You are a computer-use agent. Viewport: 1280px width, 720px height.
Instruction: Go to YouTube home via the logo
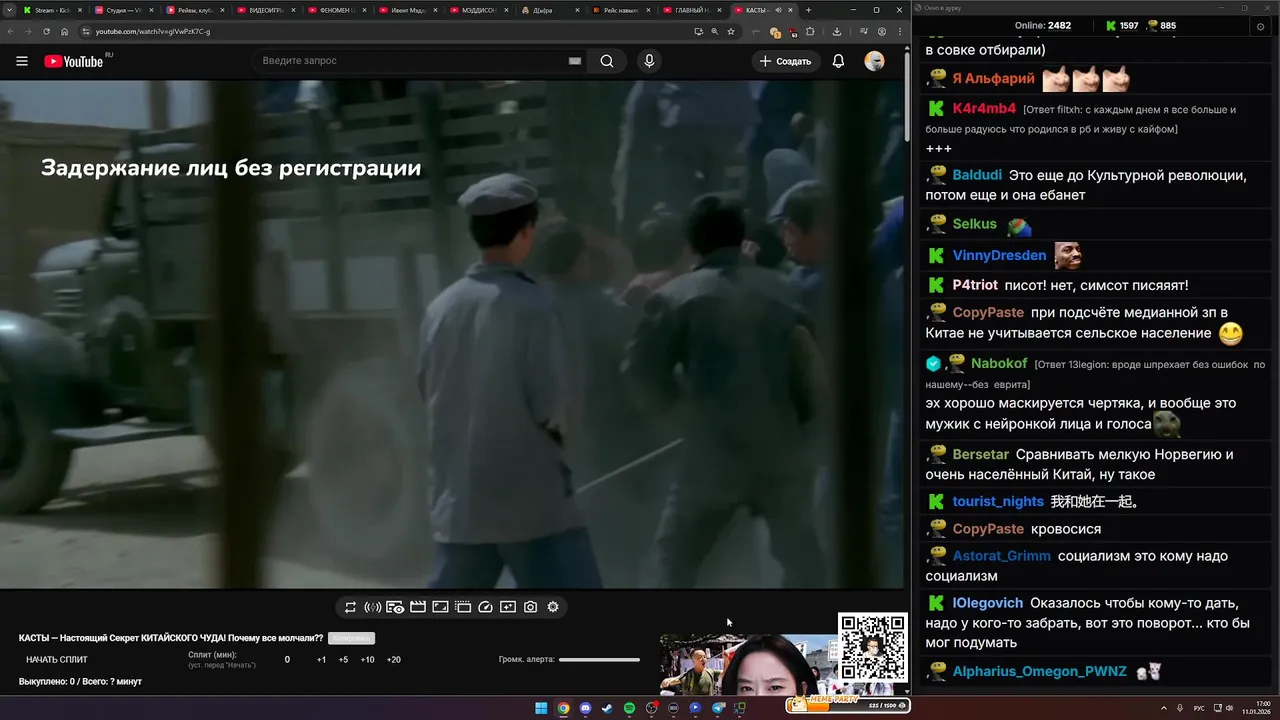click(x=73, y=61)
